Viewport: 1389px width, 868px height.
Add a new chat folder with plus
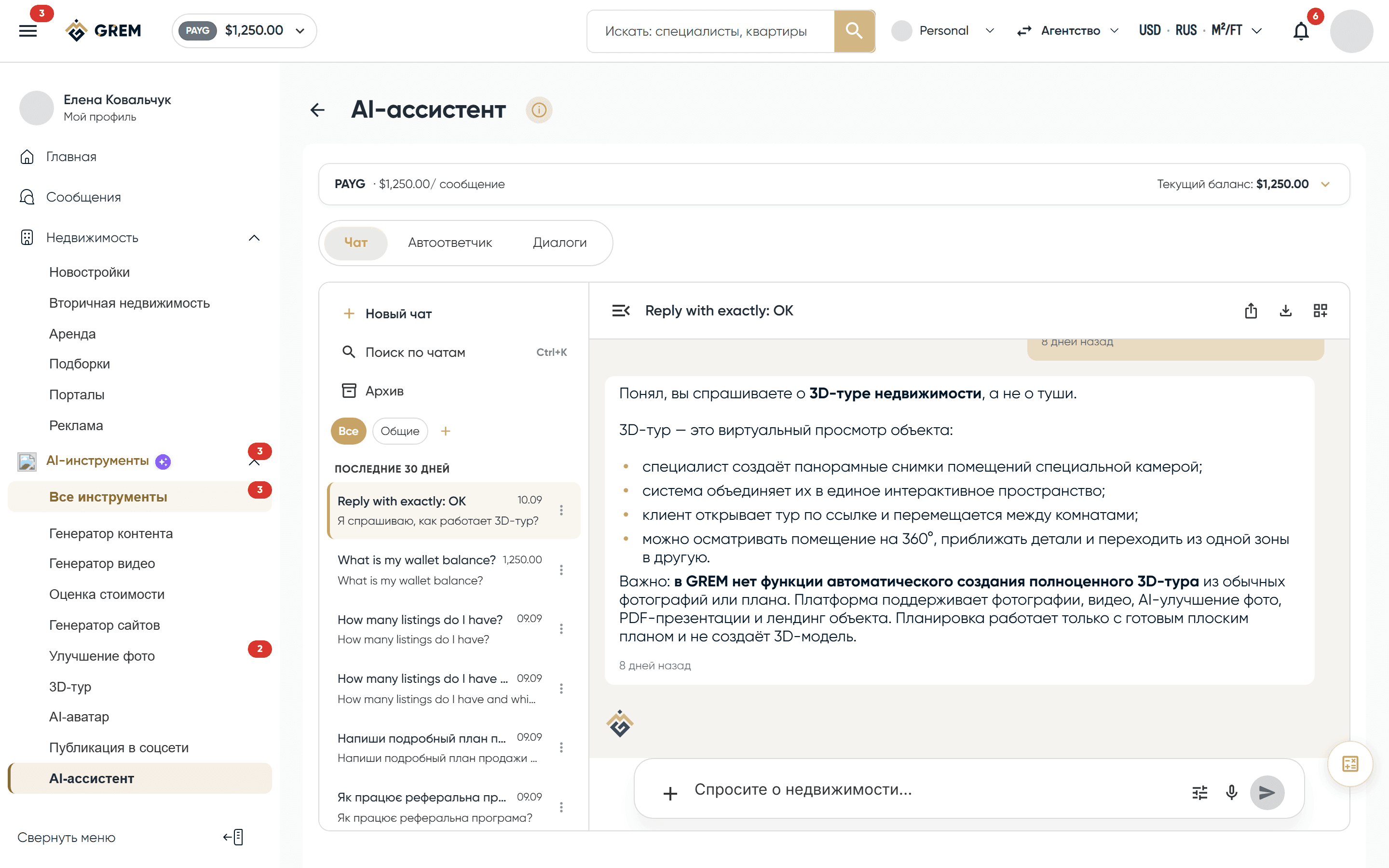[446, 431]
